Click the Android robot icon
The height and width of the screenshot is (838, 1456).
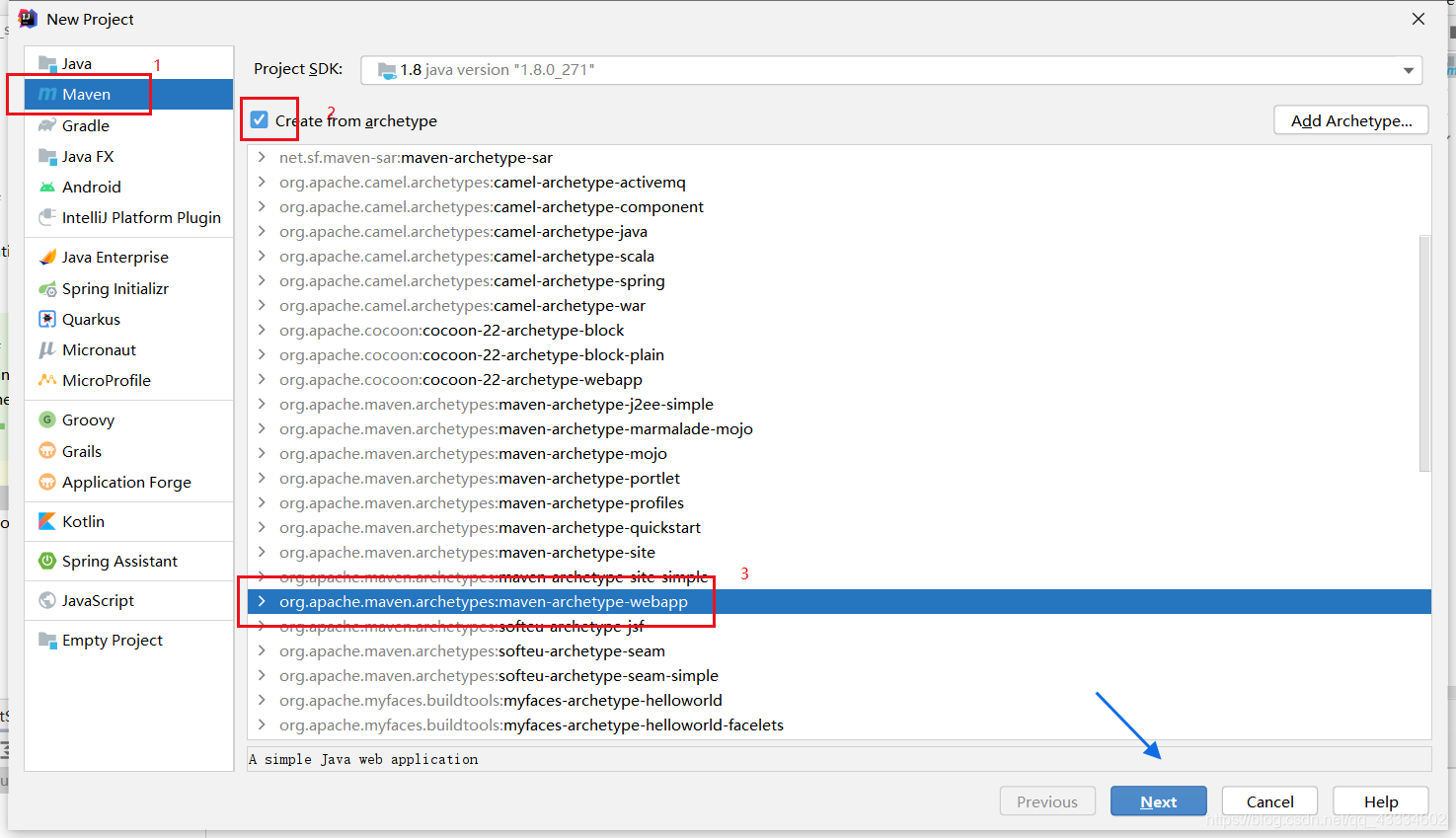click(x=47, y=187)
